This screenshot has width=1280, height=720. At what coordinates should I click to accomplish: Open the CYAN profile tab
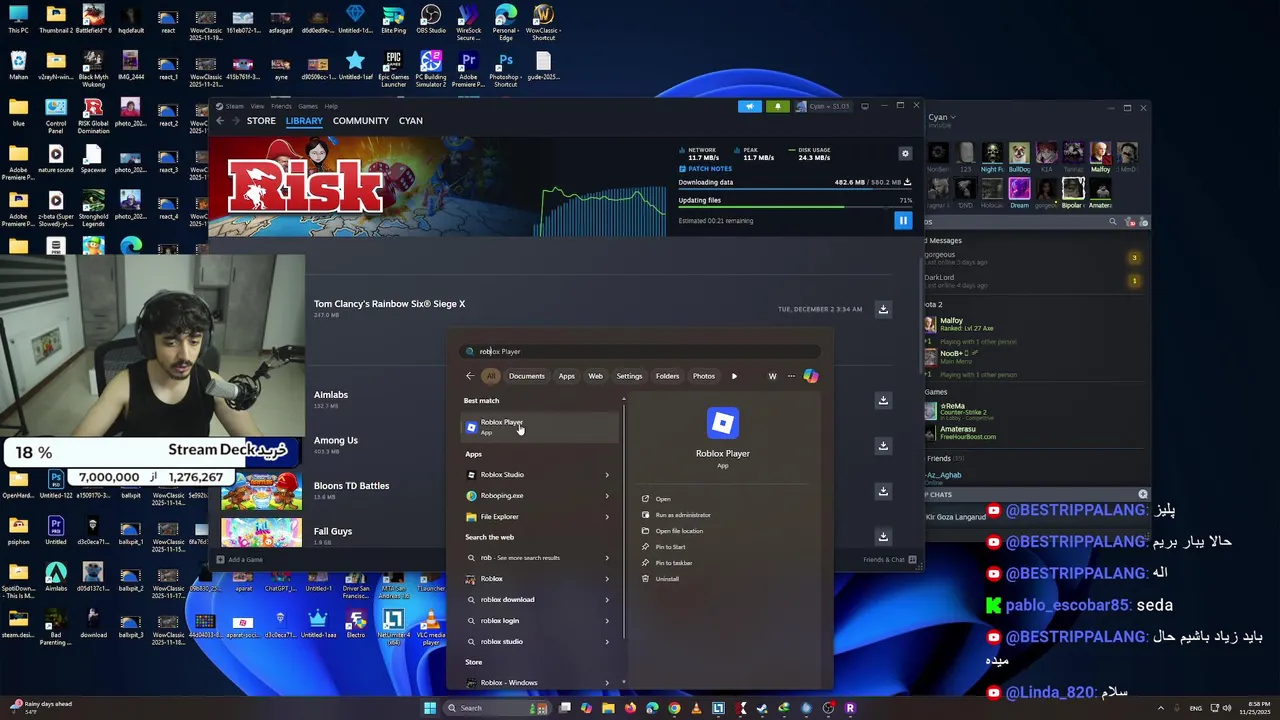(x=411, y=121)
